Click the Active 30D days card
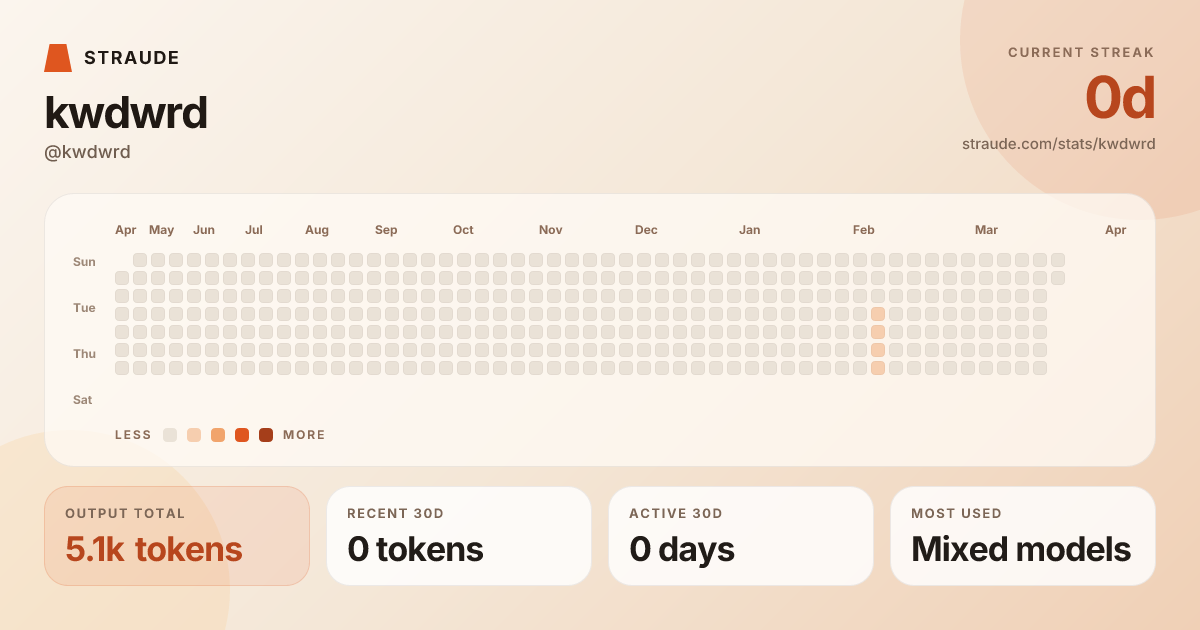Viewport: 1200px width, 630px height. tap(741, 536)
